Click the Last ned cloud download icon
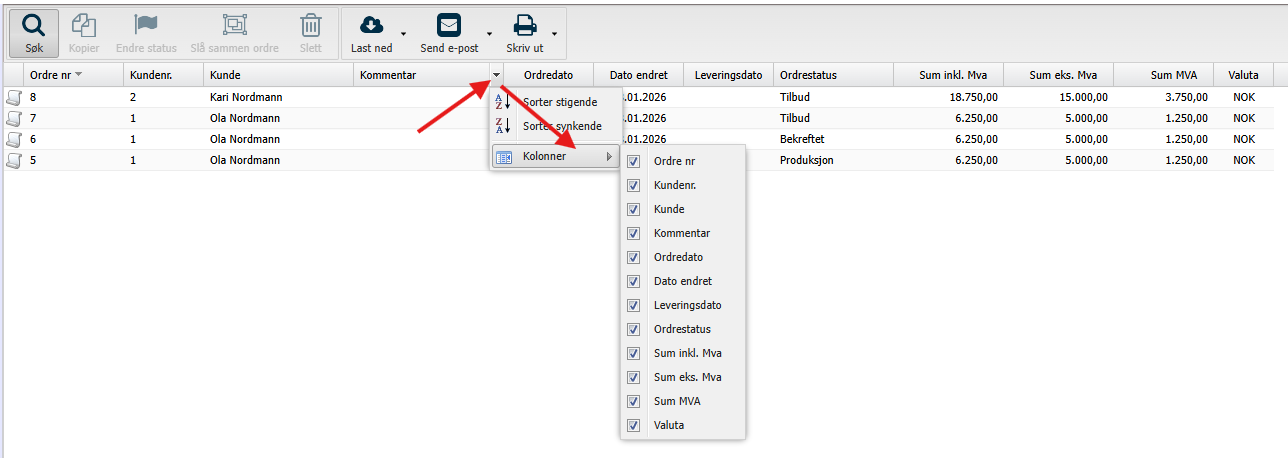The height and width of the screenshot is (458, 1288). click(371, 26)
